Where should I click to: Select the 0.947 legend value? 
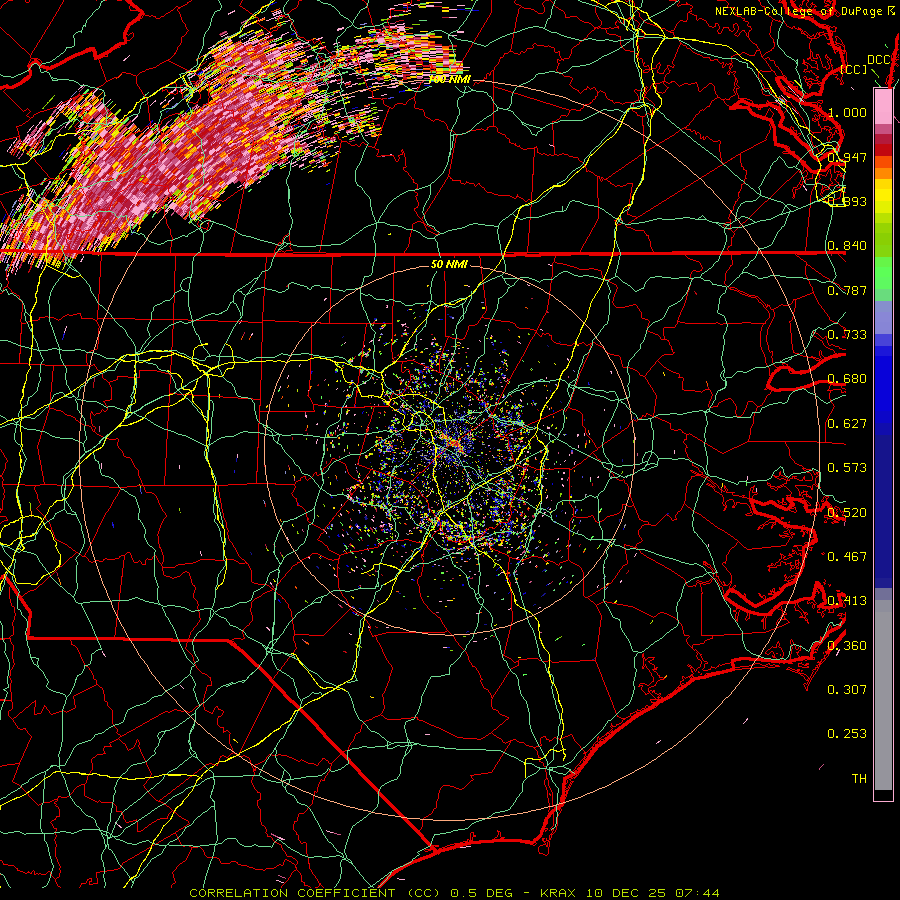click(847, 157)
